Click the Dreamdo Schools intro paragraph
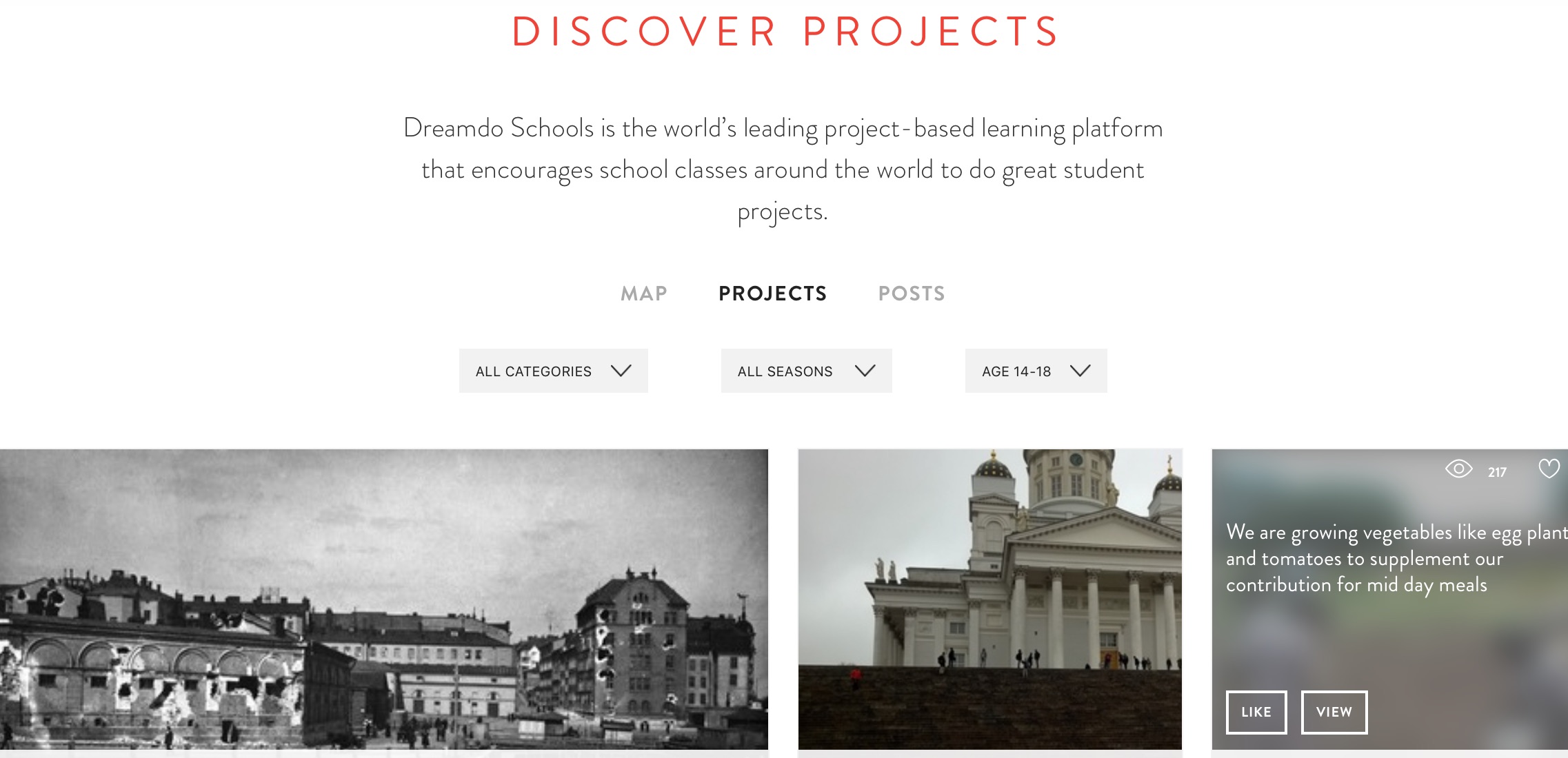This screenshot has height=758, width=1568. click(x=783, y=170)
